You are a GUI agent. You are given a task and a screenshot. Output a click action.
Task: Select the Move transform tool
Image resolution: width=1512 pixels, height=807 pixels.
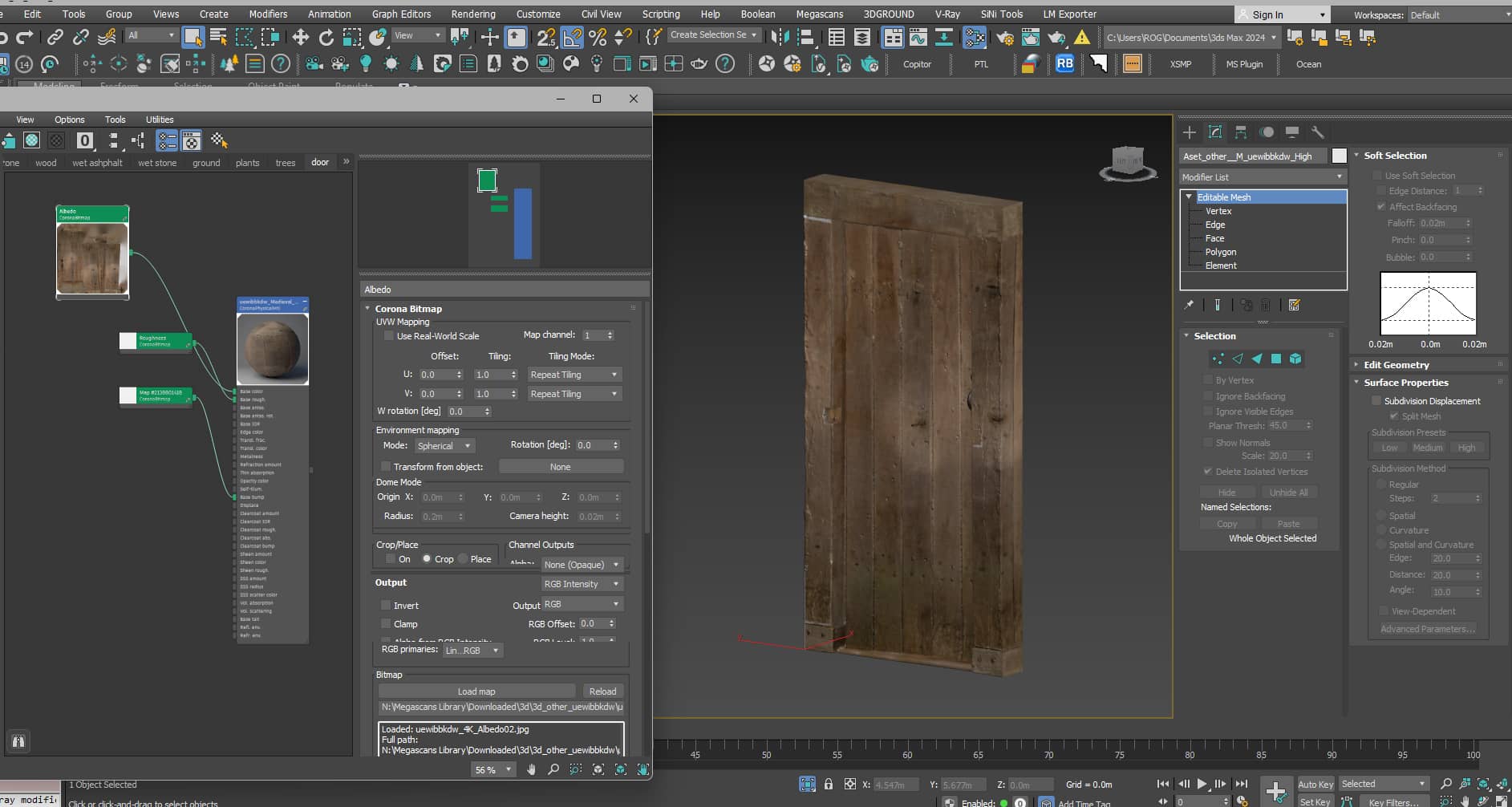[x=300, y=37]
